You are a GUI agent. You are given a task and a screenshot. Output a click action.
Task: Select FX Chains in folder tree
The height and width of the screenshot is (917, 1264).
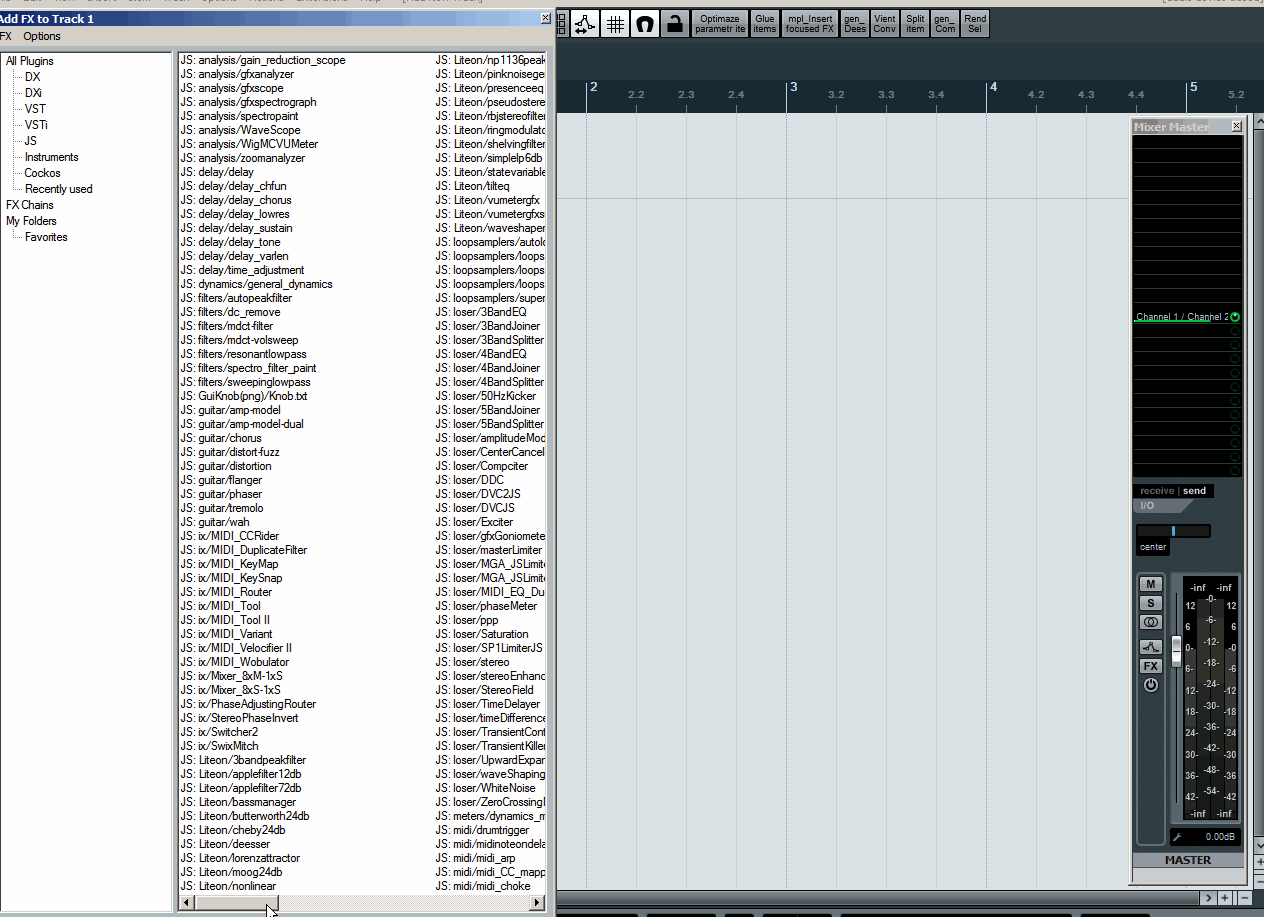30,205
